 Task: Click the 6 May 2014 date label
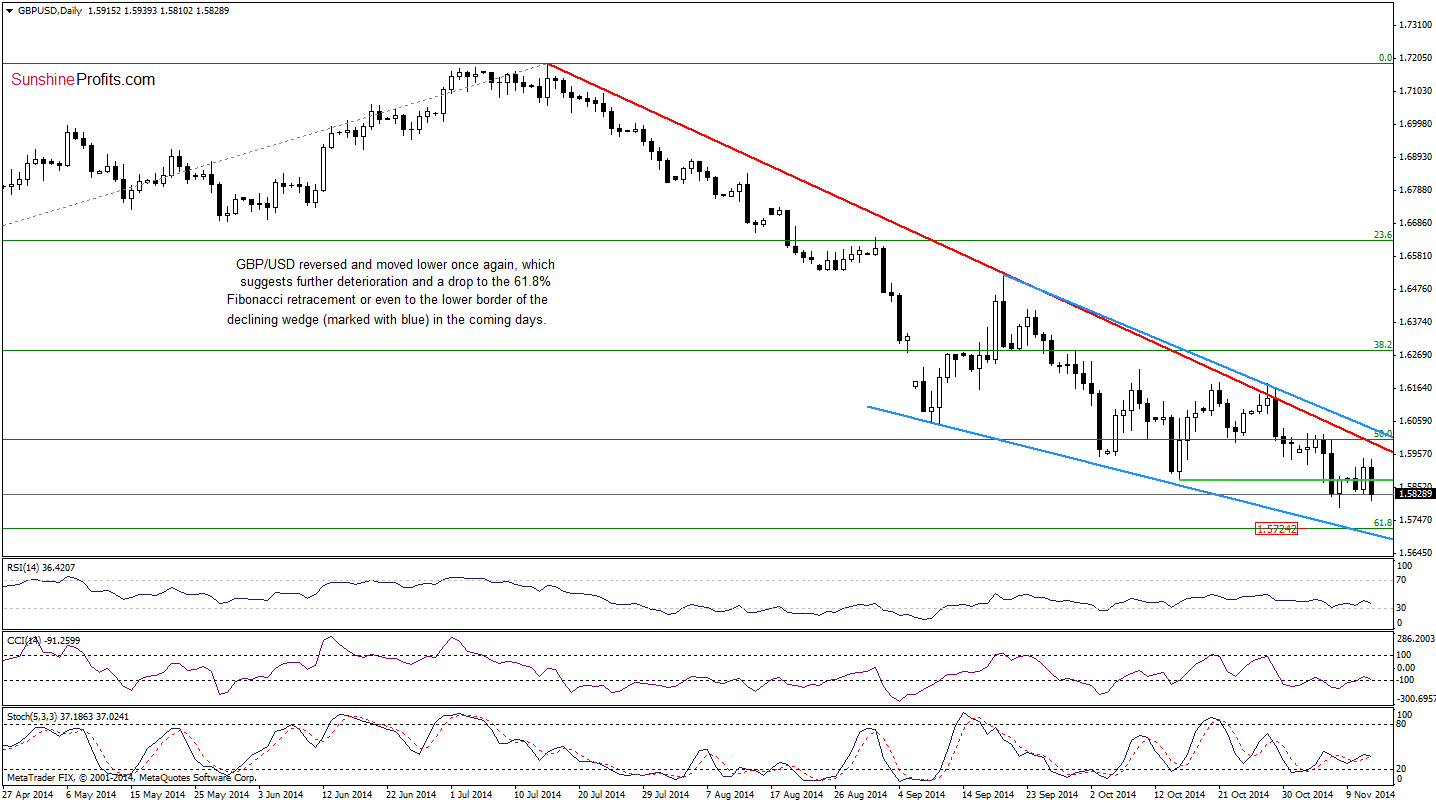pyautogui.click(x=91, y=794)
